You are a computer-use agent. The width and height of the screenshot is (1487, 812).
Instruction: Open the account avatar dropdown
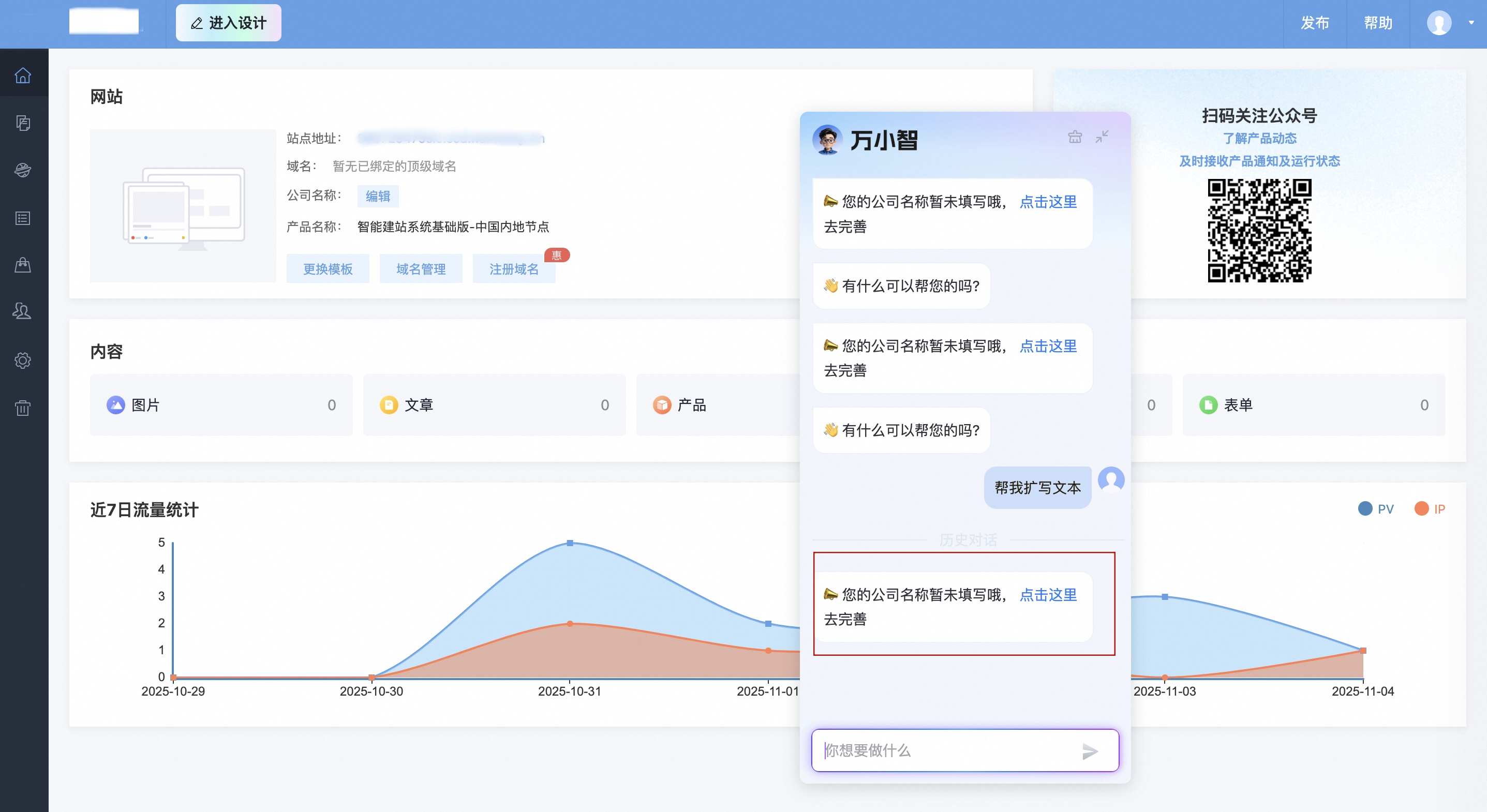click(1440, 24)
